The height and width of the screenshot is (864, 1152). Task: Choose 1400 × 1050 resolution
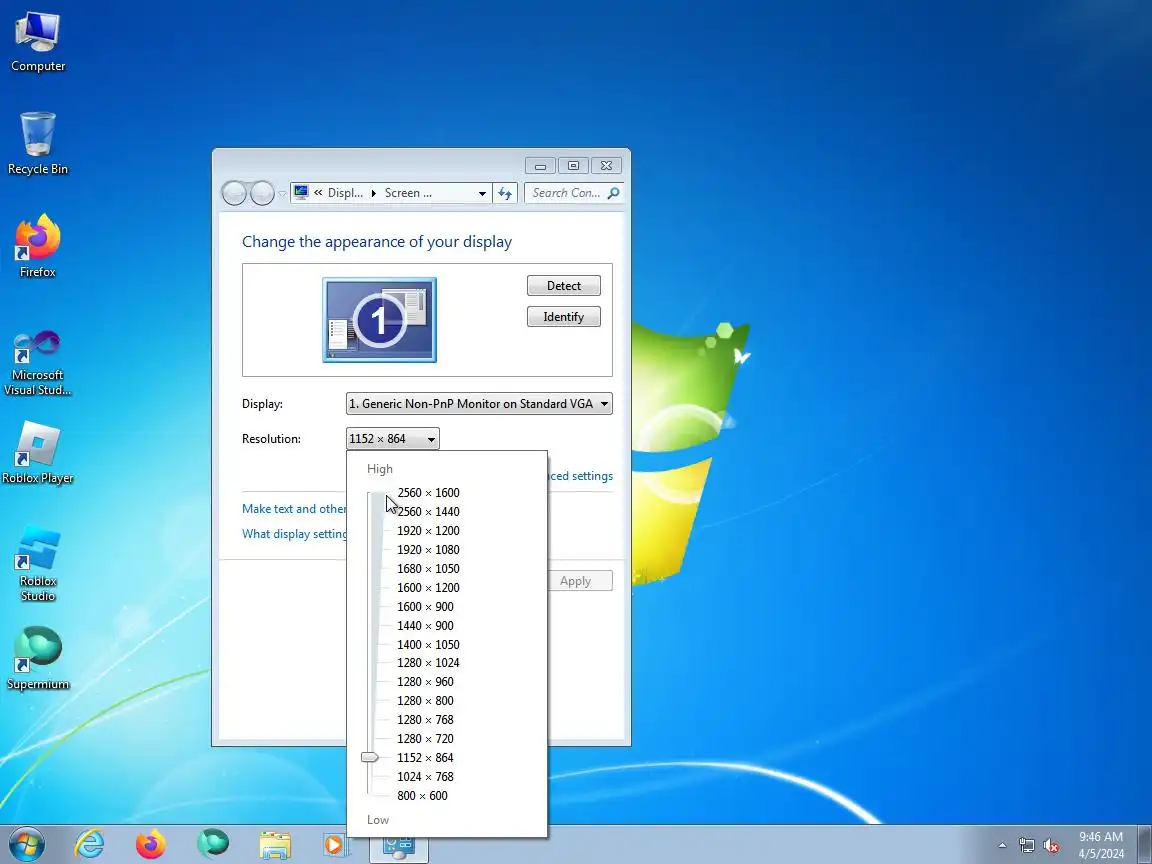[x=428, y=645]
